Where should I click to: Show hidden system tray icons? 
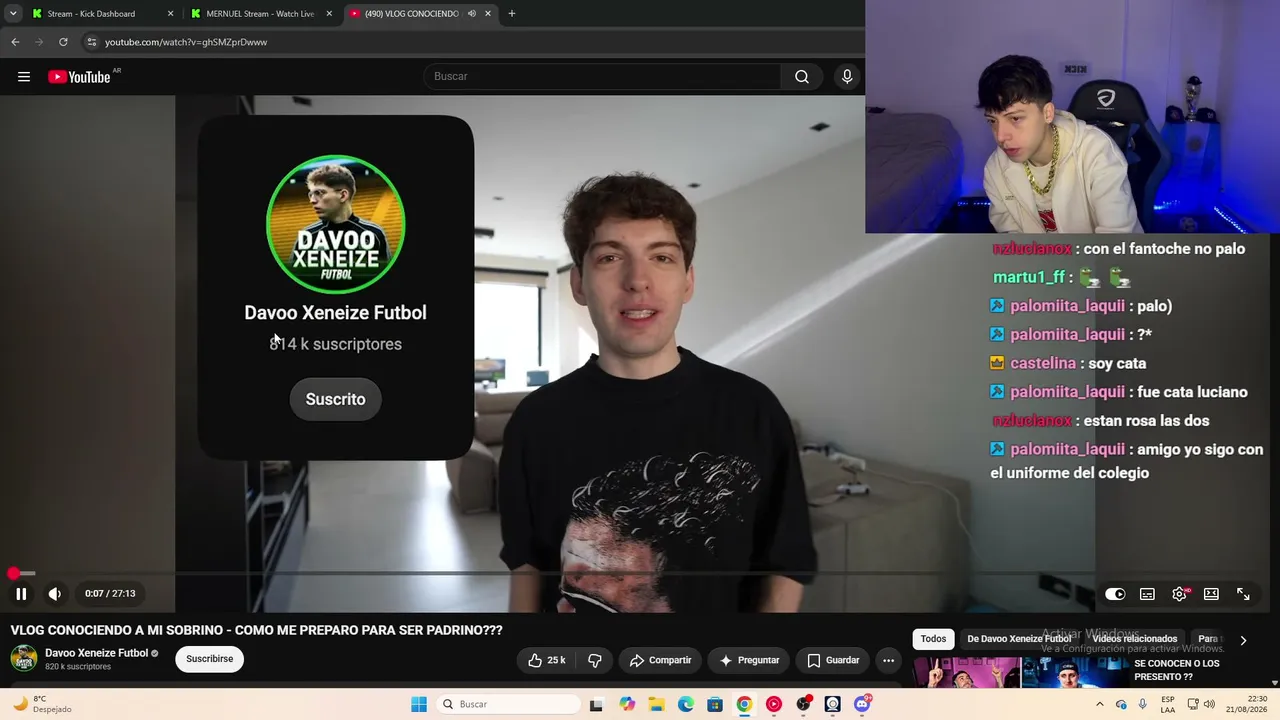click(1100, 704)
